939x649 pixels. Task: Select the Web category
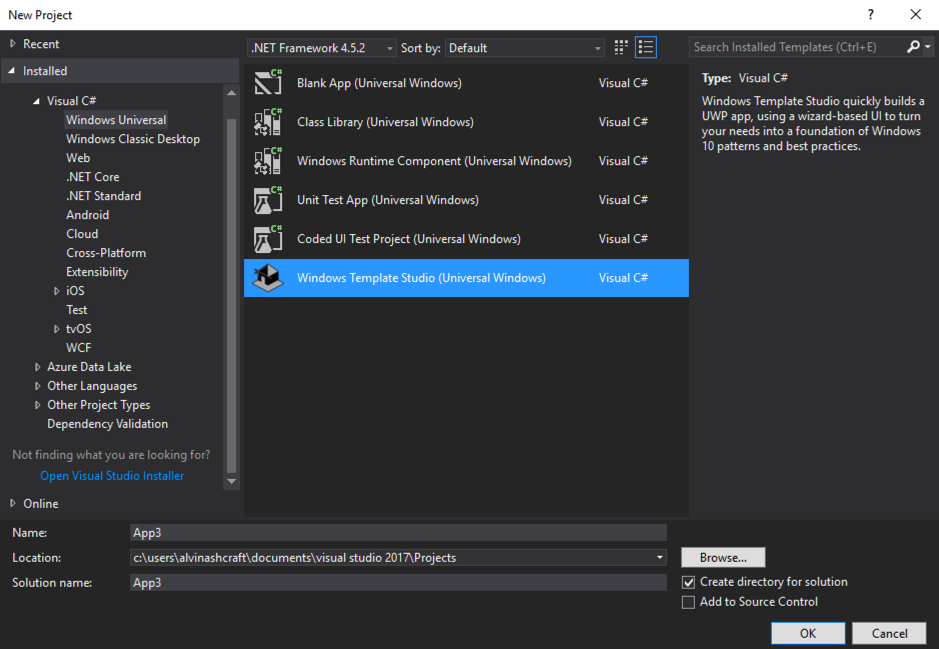[78, 158]
